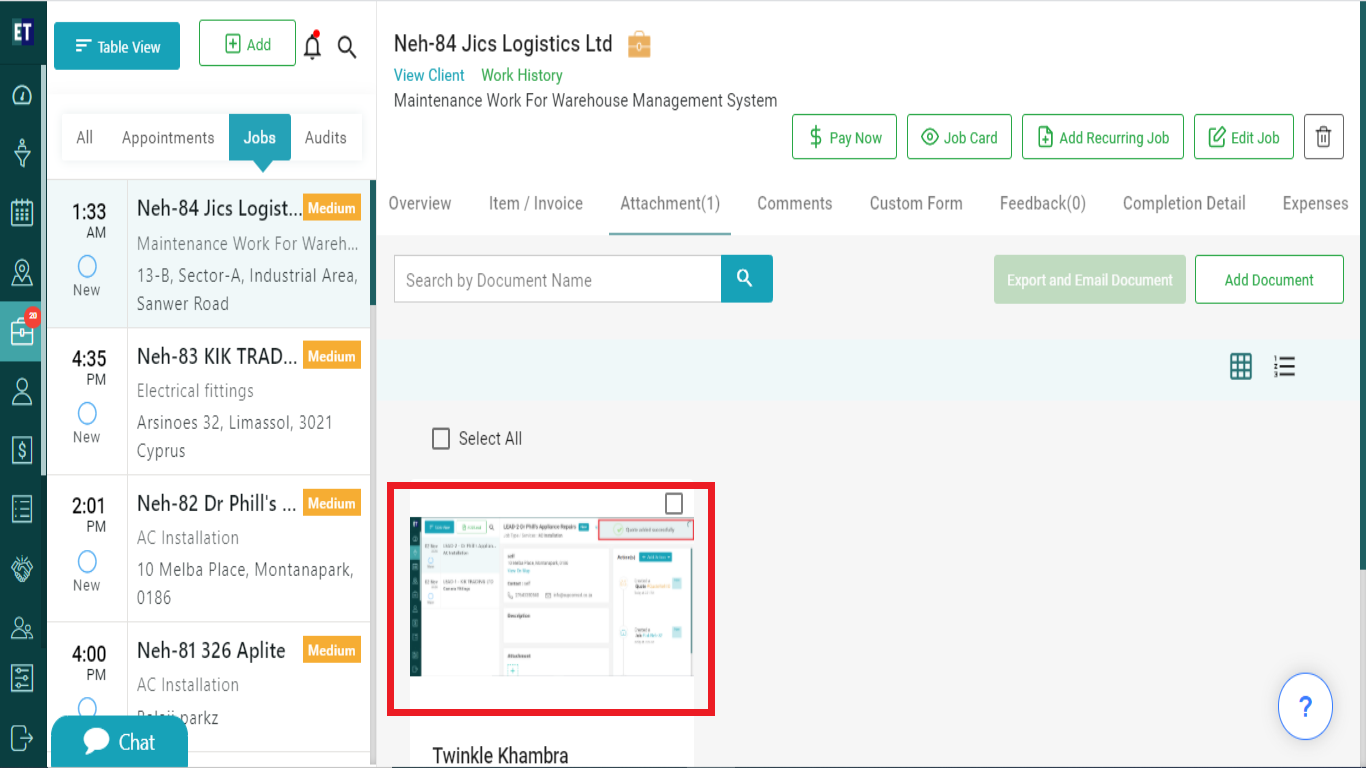1366x768 pixels.
Task: Click the search magnifier beside the bell
Action: tap(347, 47)
